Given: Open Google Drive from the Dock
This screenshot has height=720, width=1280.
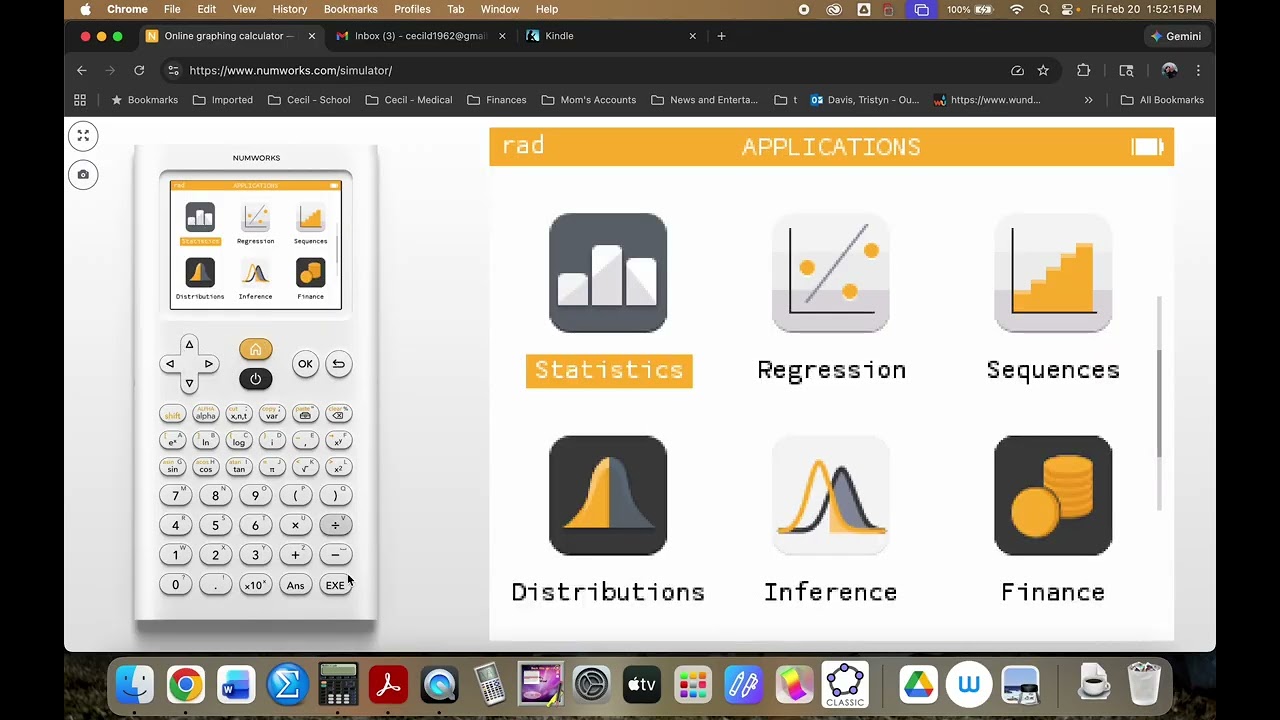Looking at the screenshot, I should point(917,685).
